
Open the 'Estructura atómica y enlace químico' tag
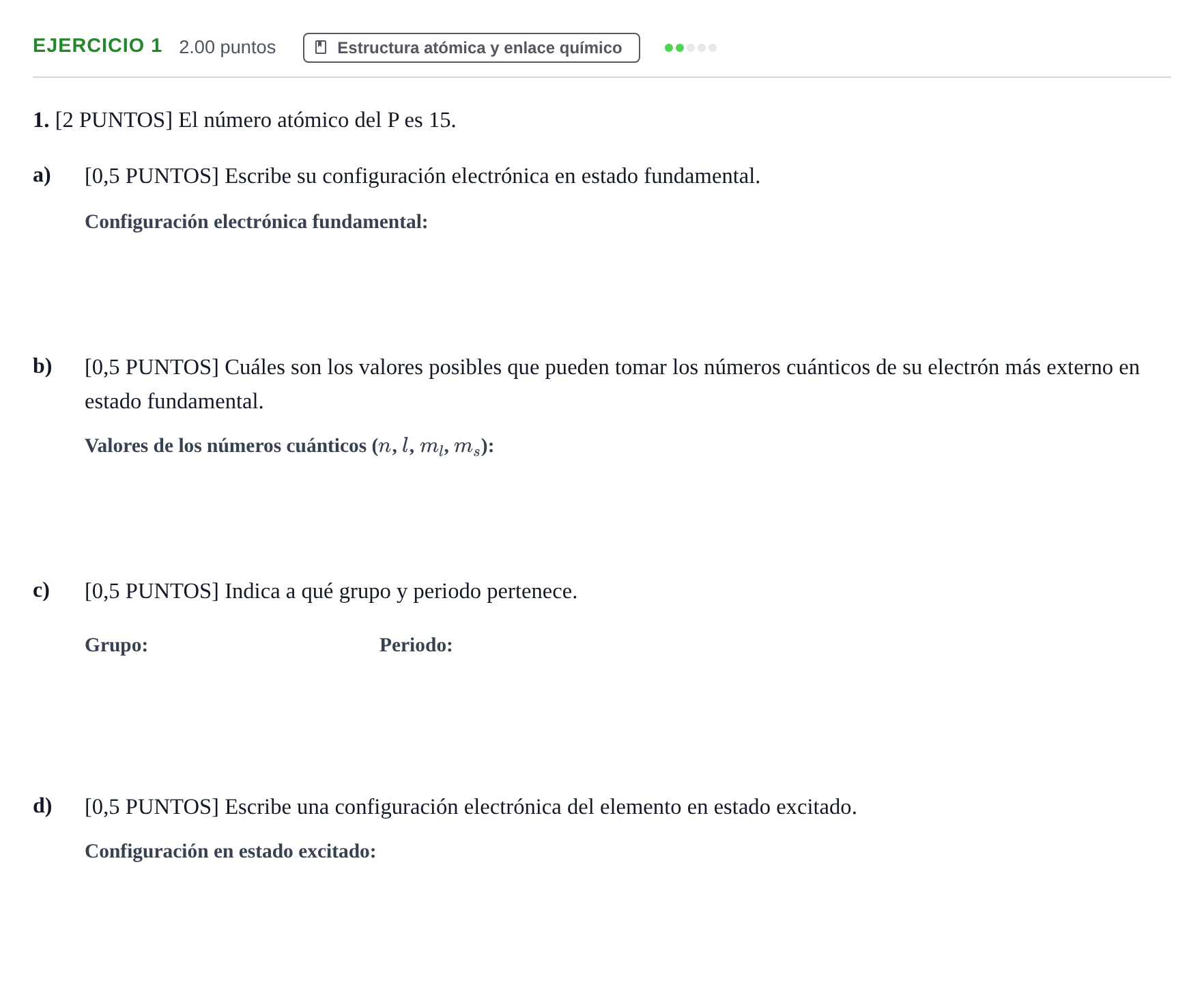point(472,48)
